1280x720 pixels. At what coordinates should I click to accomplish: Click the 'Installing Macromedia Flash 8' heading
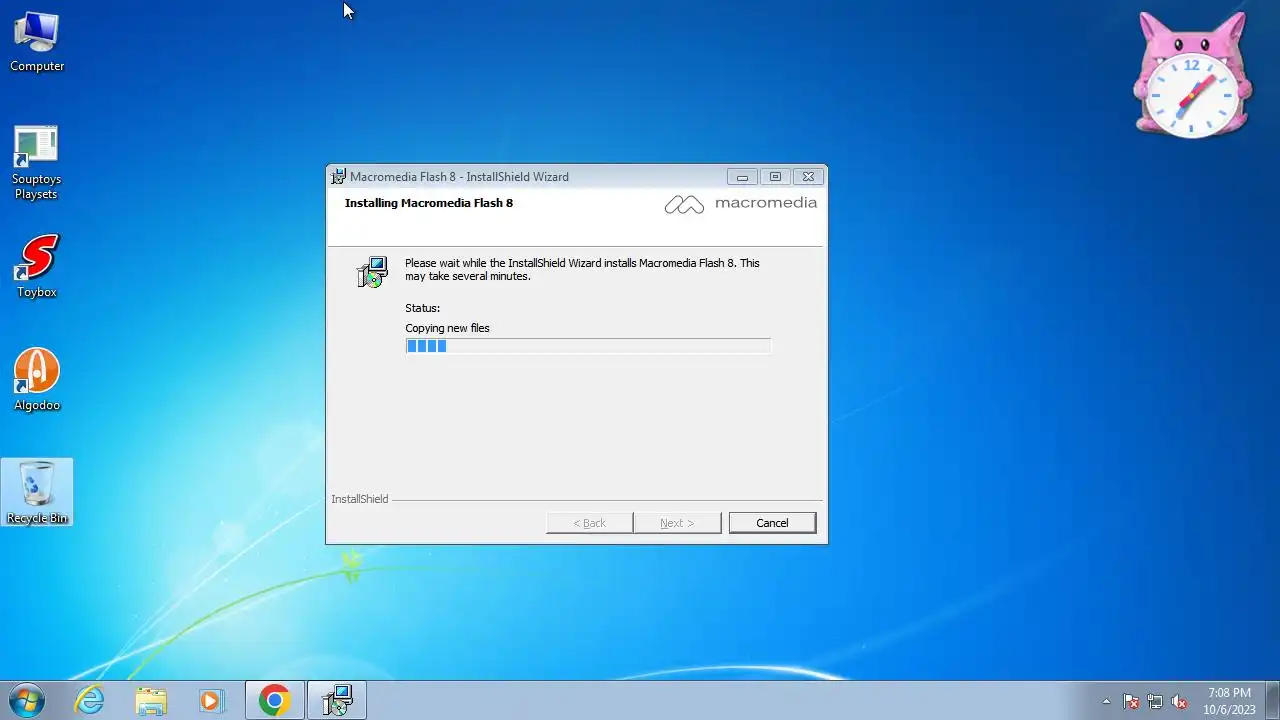(x=429, y=203)
